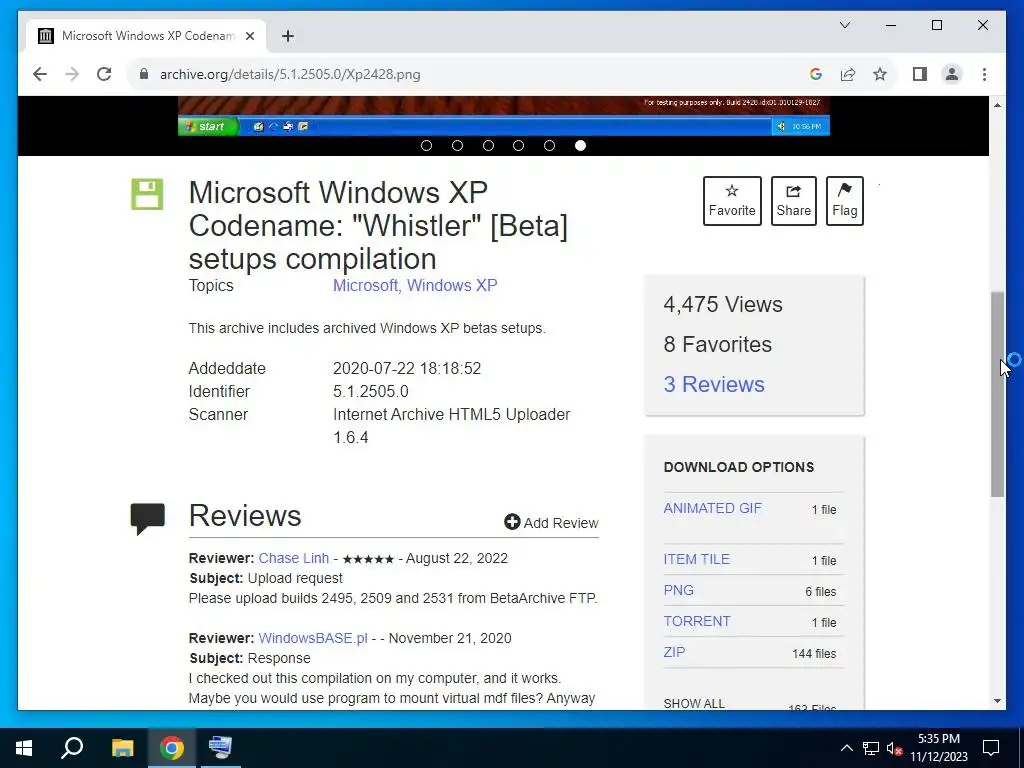This screenshot has height=768, width=1024.
Task: Click Add Review
Action: (x=551, y=522)
